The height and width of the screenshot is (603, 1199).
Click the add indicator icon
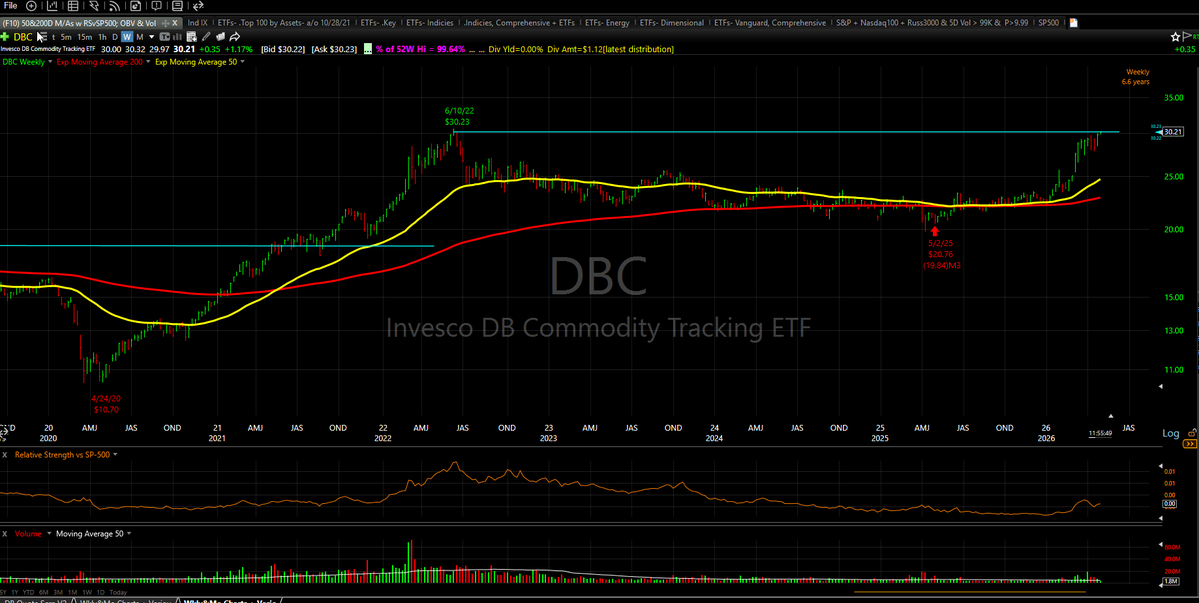tap(191, 37)
